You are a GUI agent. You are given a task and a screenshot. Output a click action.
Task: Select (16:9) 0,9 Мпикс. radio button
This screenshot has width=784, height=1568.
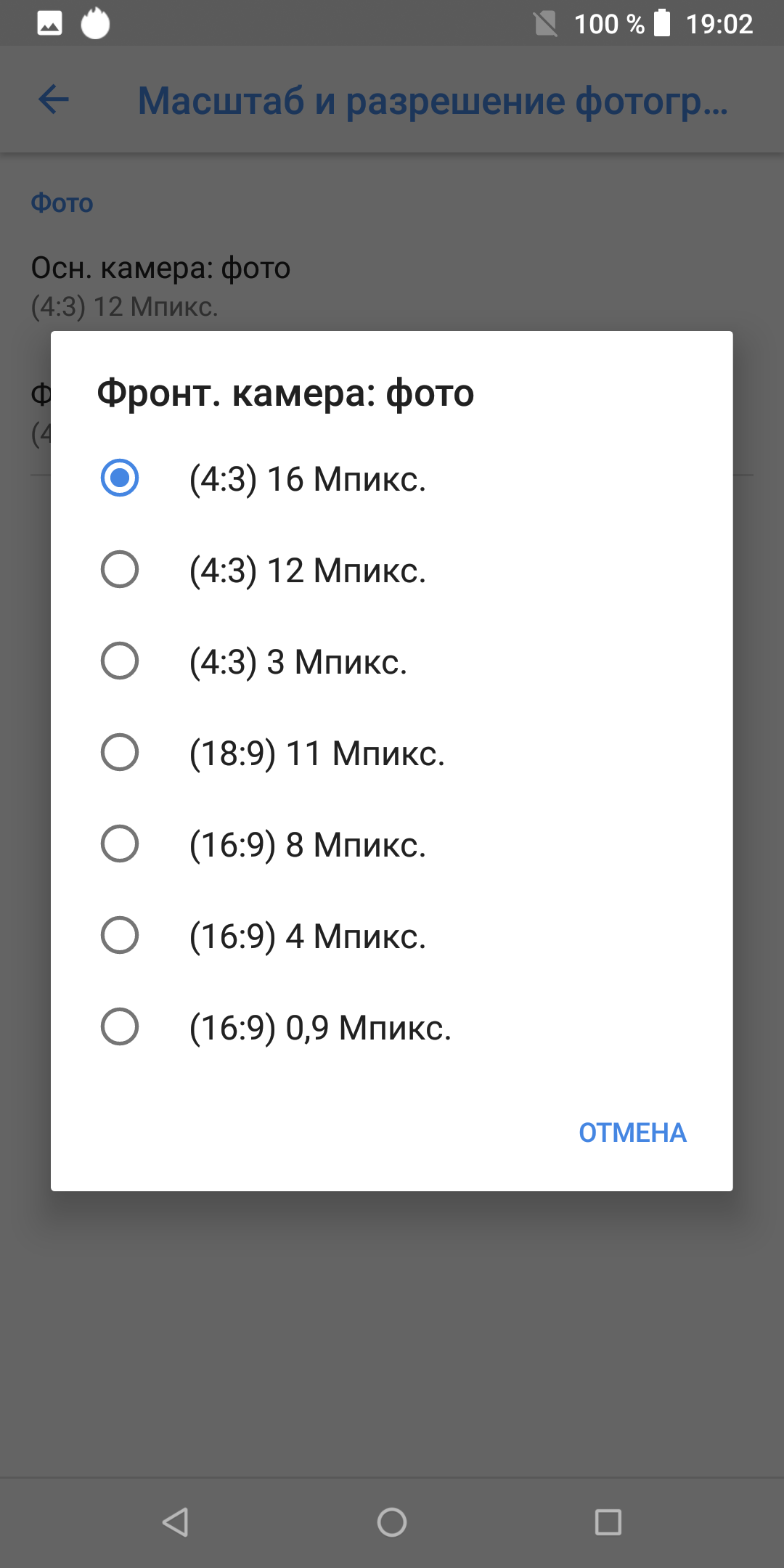pos(120,1027)
